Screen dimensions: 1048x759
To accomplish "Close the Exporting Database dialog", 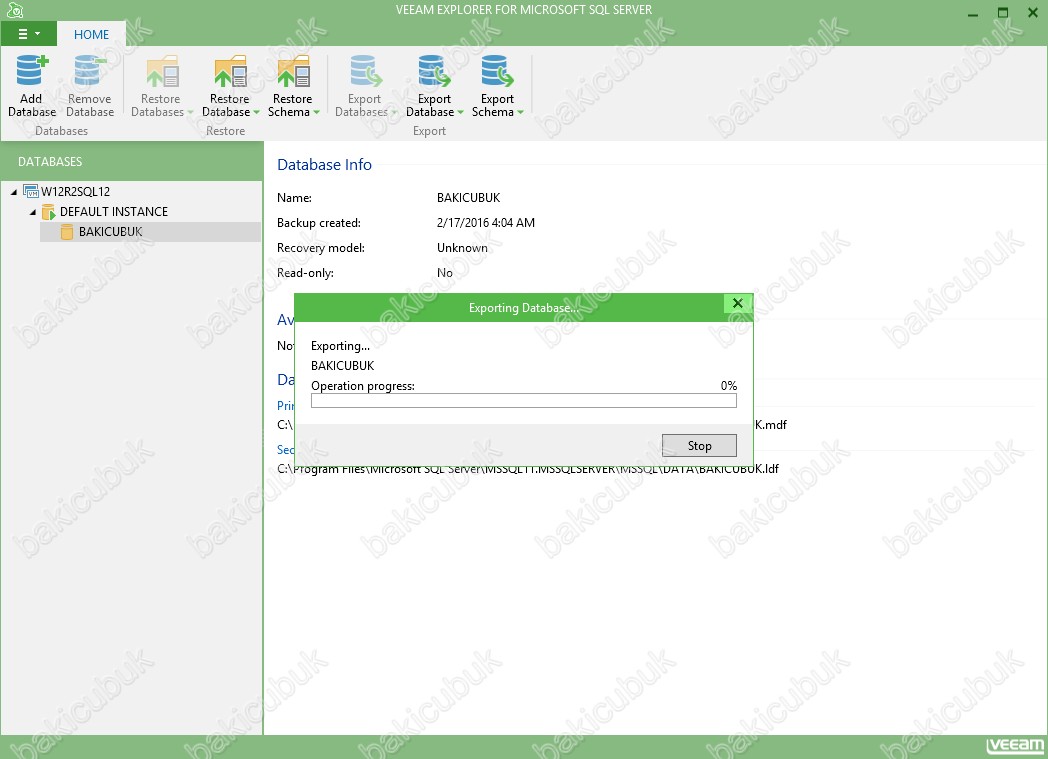I will tap(737, 303).
